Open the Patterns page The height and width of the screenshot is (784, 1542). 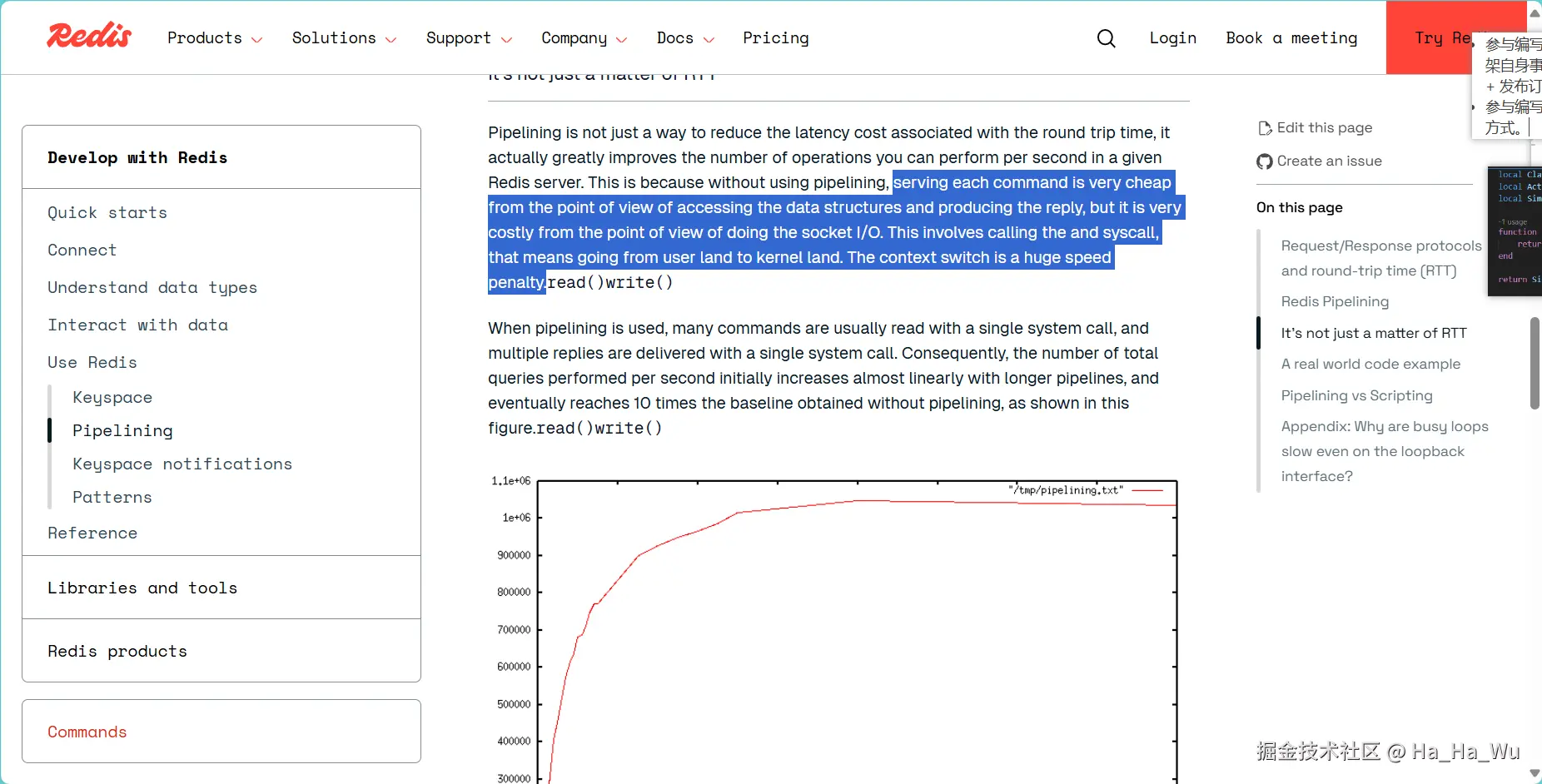coord(112,497)
